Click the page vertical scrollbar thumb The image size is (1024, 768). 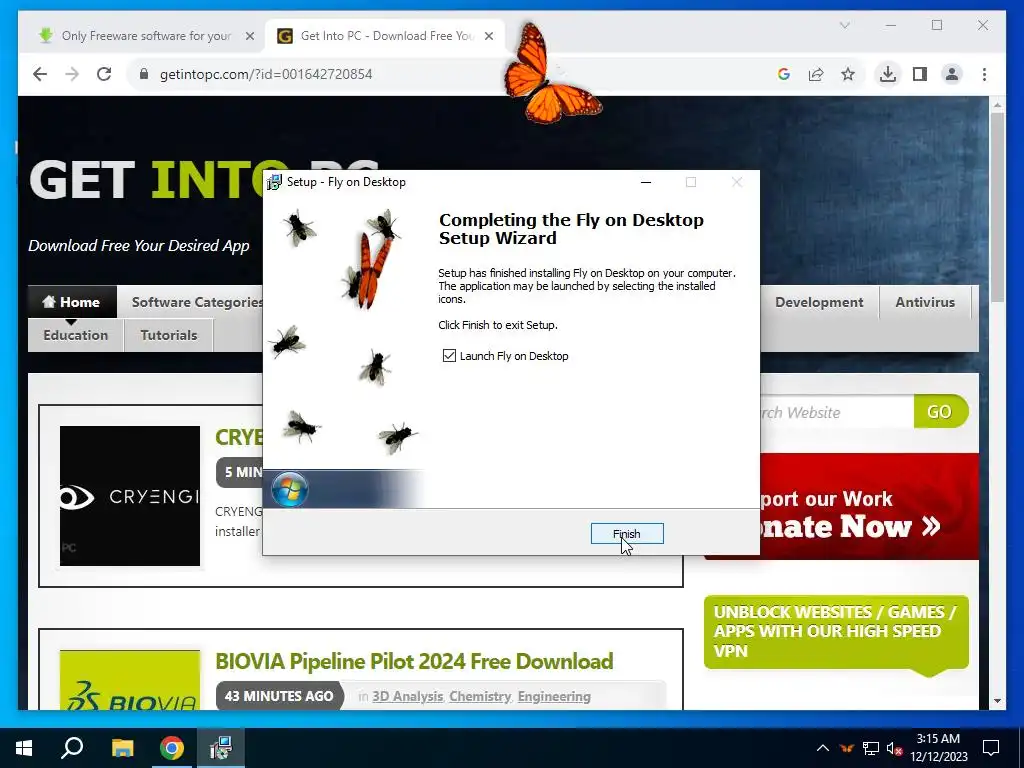click(997, 206)
